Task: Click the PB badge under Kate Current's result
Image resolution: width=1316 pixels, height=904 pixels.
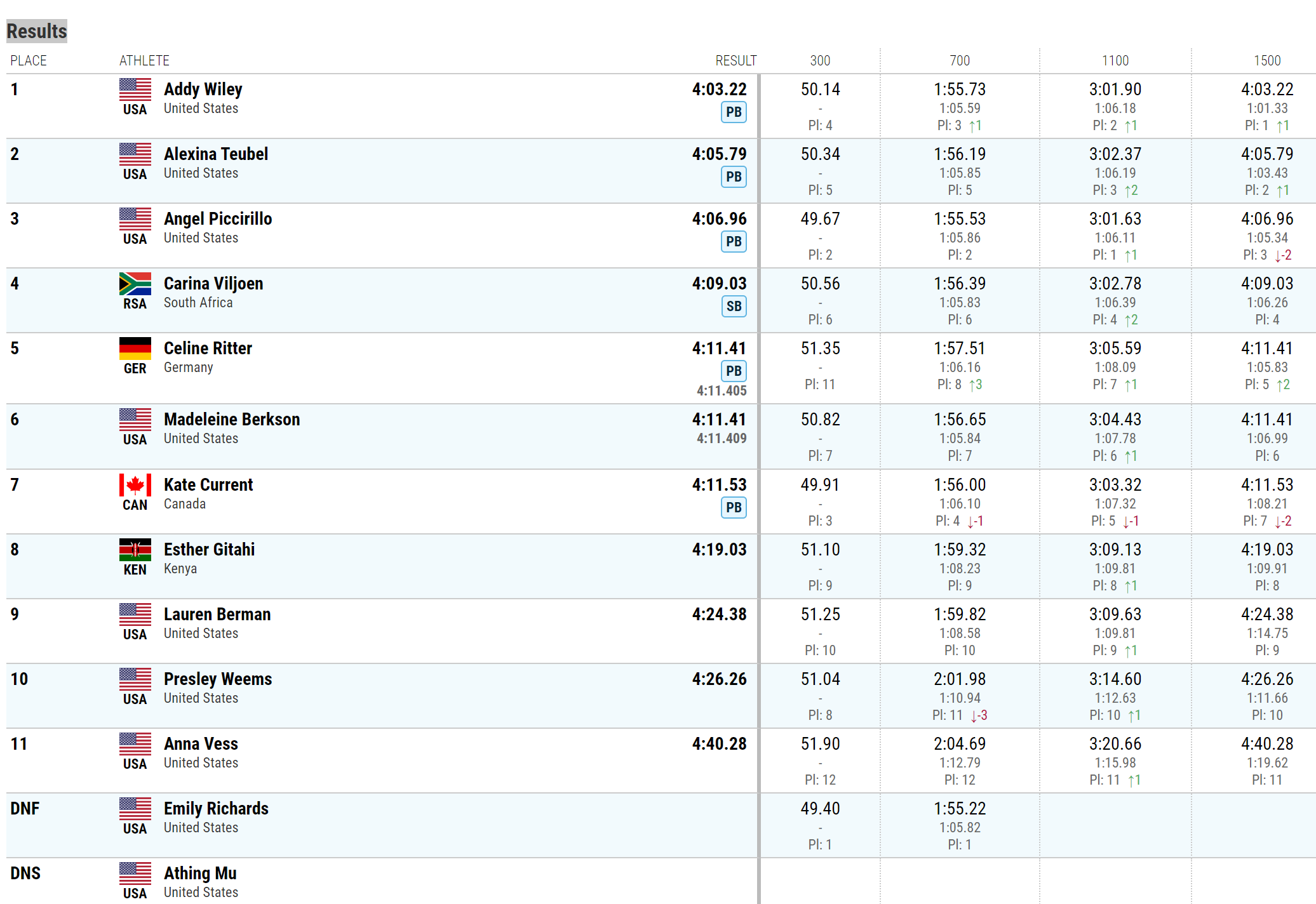Action: (734, 508)
